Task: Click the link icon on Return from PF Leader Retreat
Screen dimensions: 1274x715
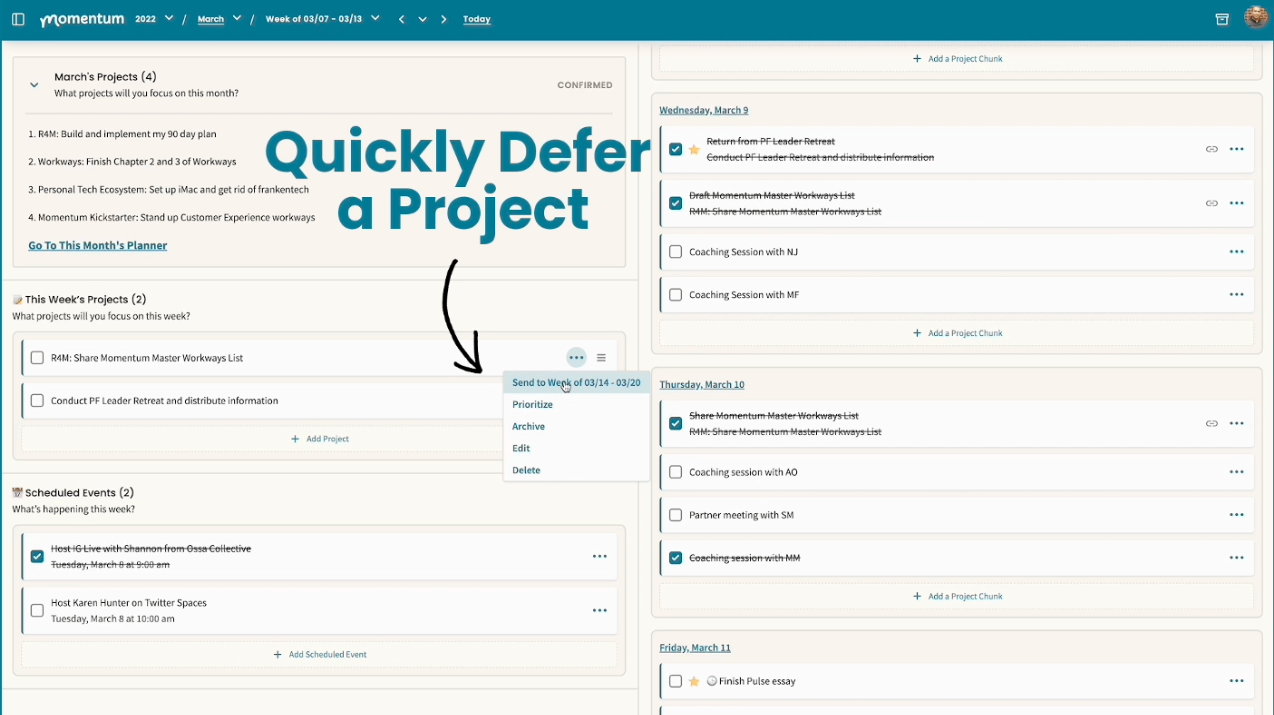Action: click(1212, 147)
